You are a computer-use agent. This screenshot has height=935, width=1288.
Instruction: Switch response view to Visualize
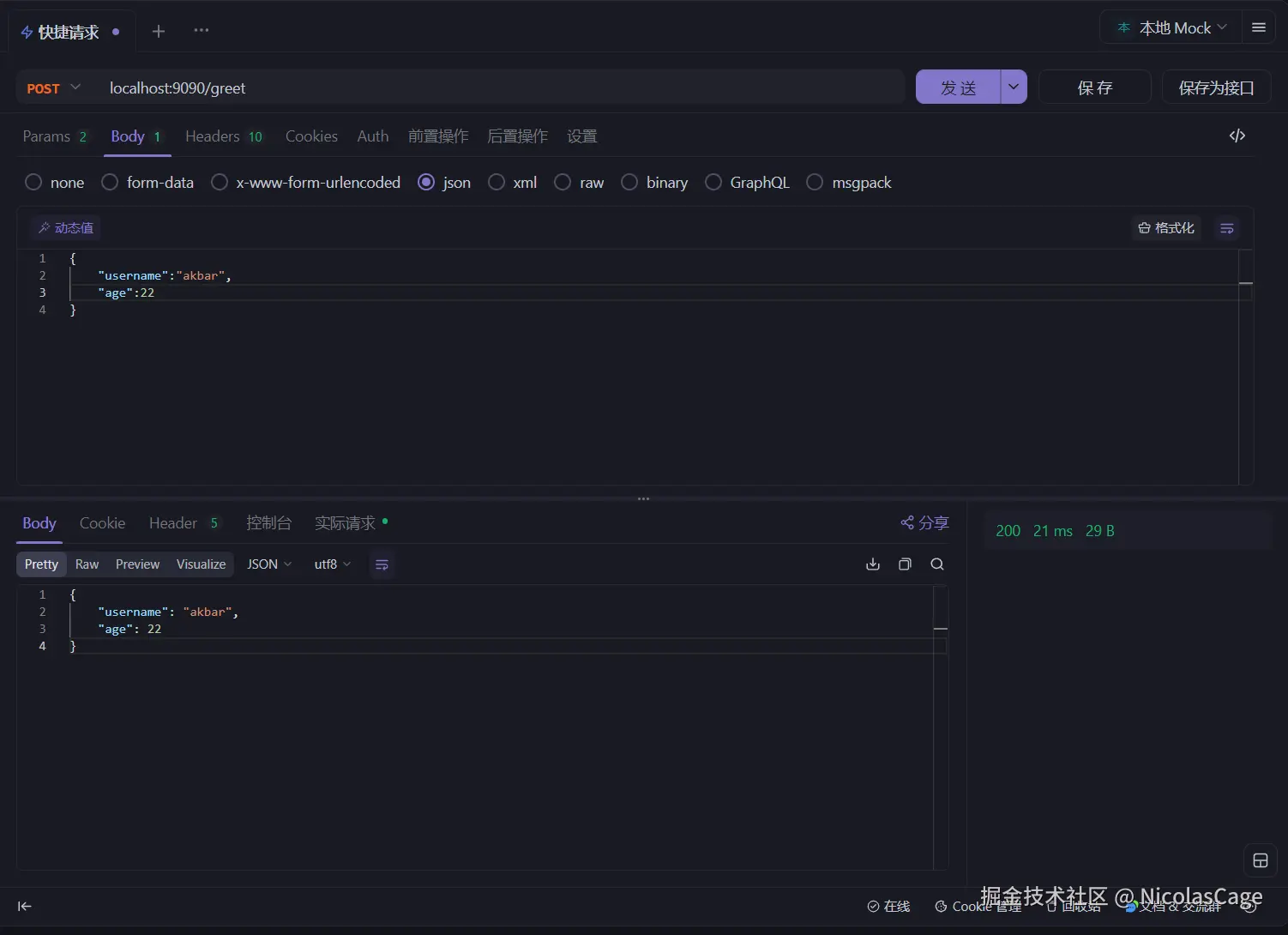(201, 564)
